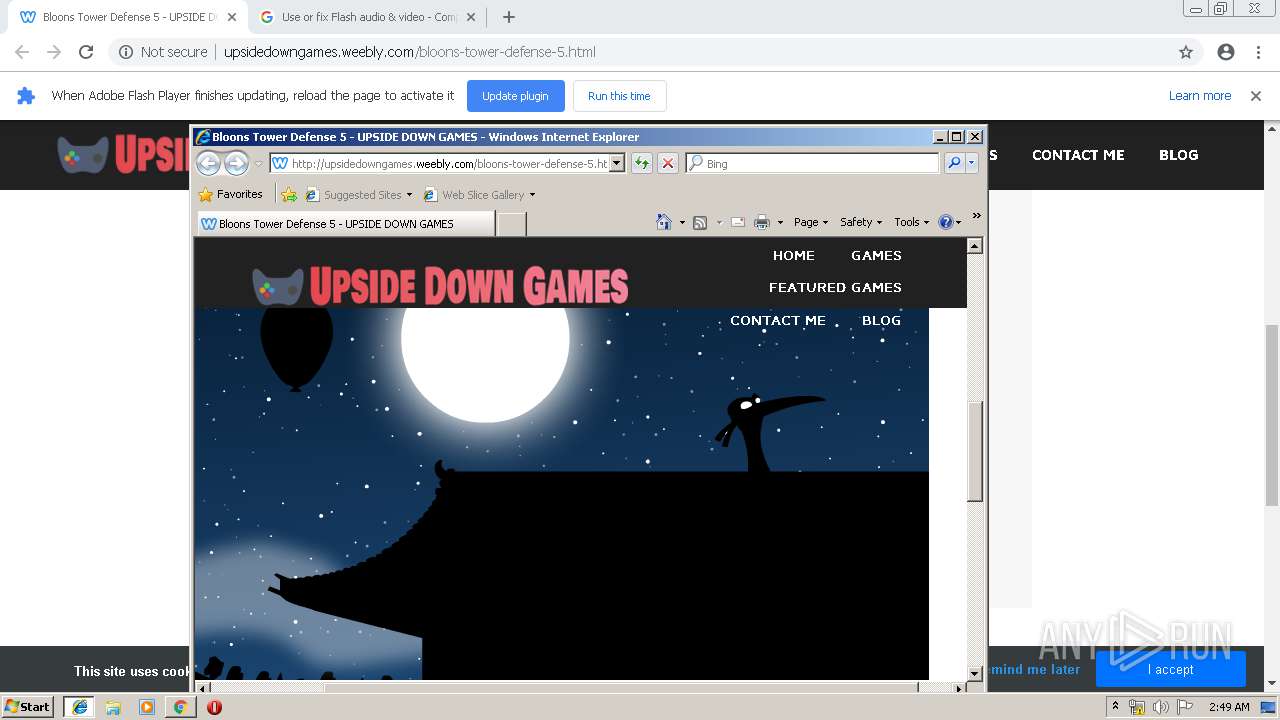View site info for Not secure
This screenshot has width=1280, height=720.
tap(163, 52)
